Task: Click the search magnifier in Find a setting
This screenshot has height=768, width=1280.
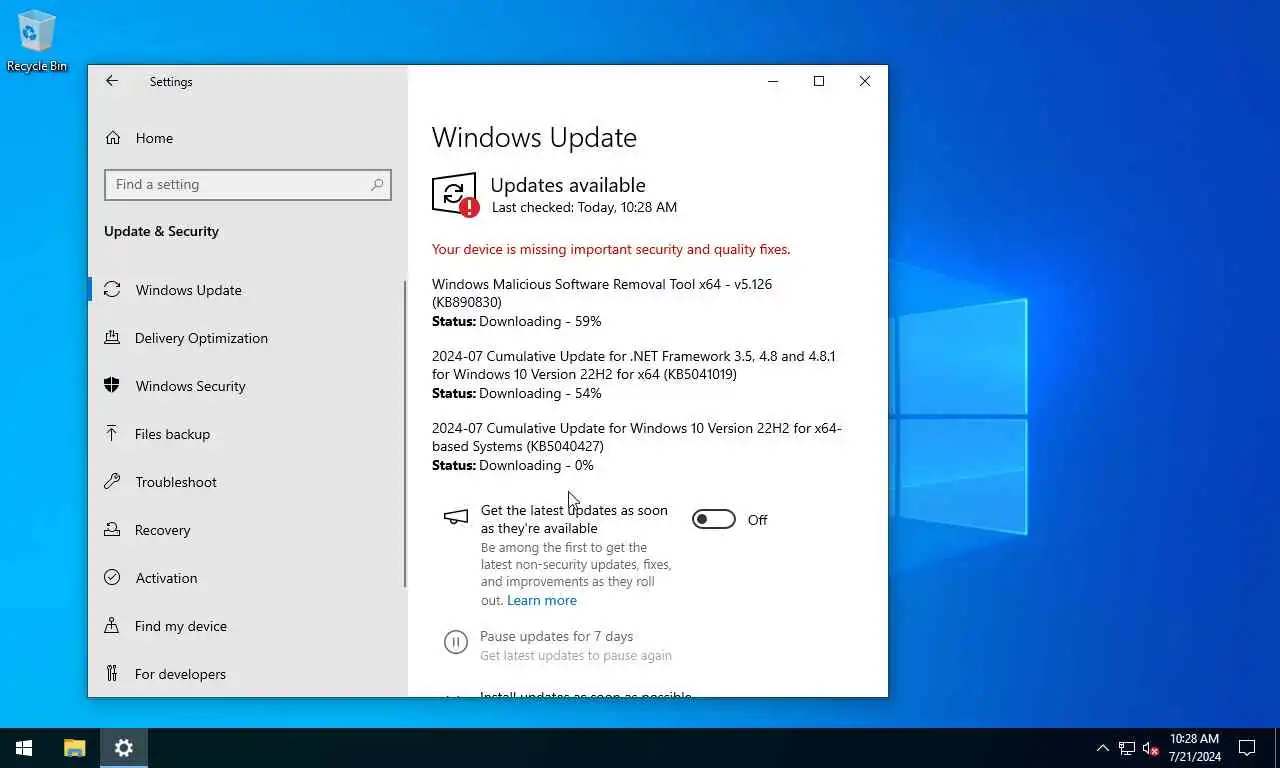Action: tap(377, 185)
